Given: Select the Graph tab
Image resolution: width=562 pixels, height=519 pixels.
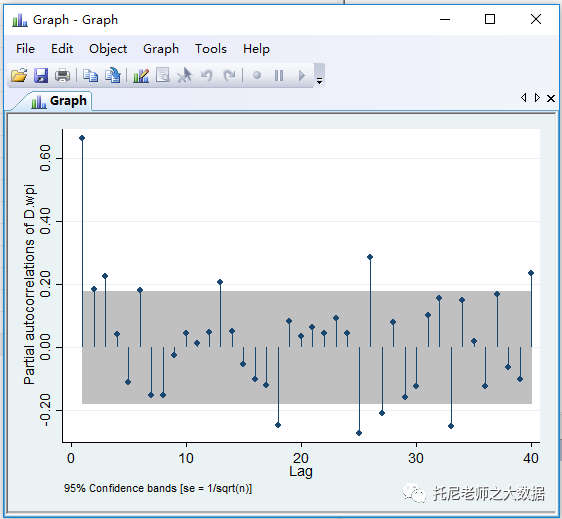Looking at the screenshot, I should pos(59,101).
